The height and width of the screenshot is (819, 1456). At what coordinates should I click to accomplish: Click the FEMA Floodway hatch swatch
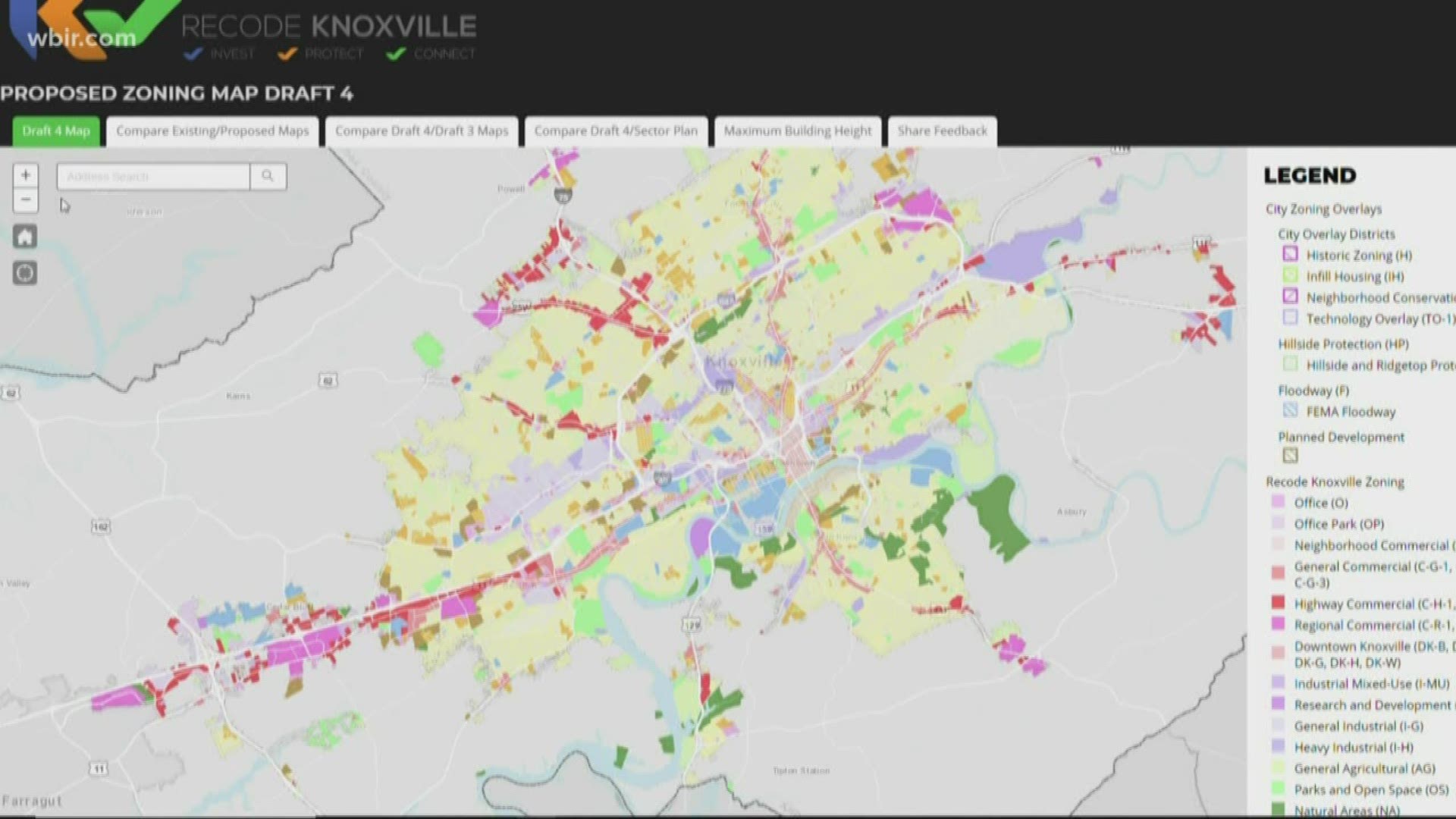click(1290, 411)
